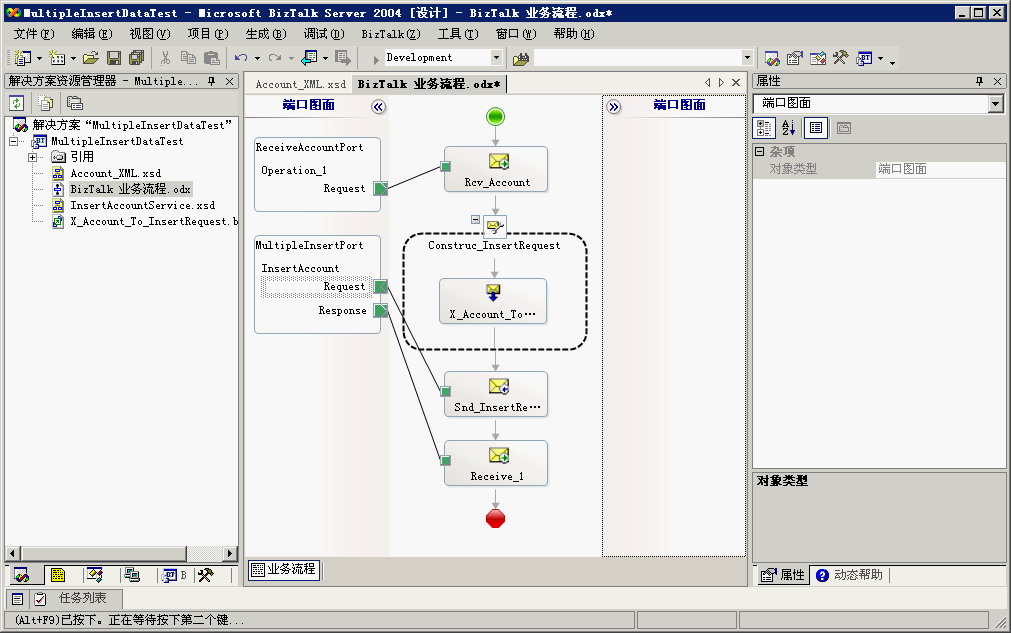Select X_Account_To_InsertRequest map file
The image size is (1011, 633).
[153, 222]
